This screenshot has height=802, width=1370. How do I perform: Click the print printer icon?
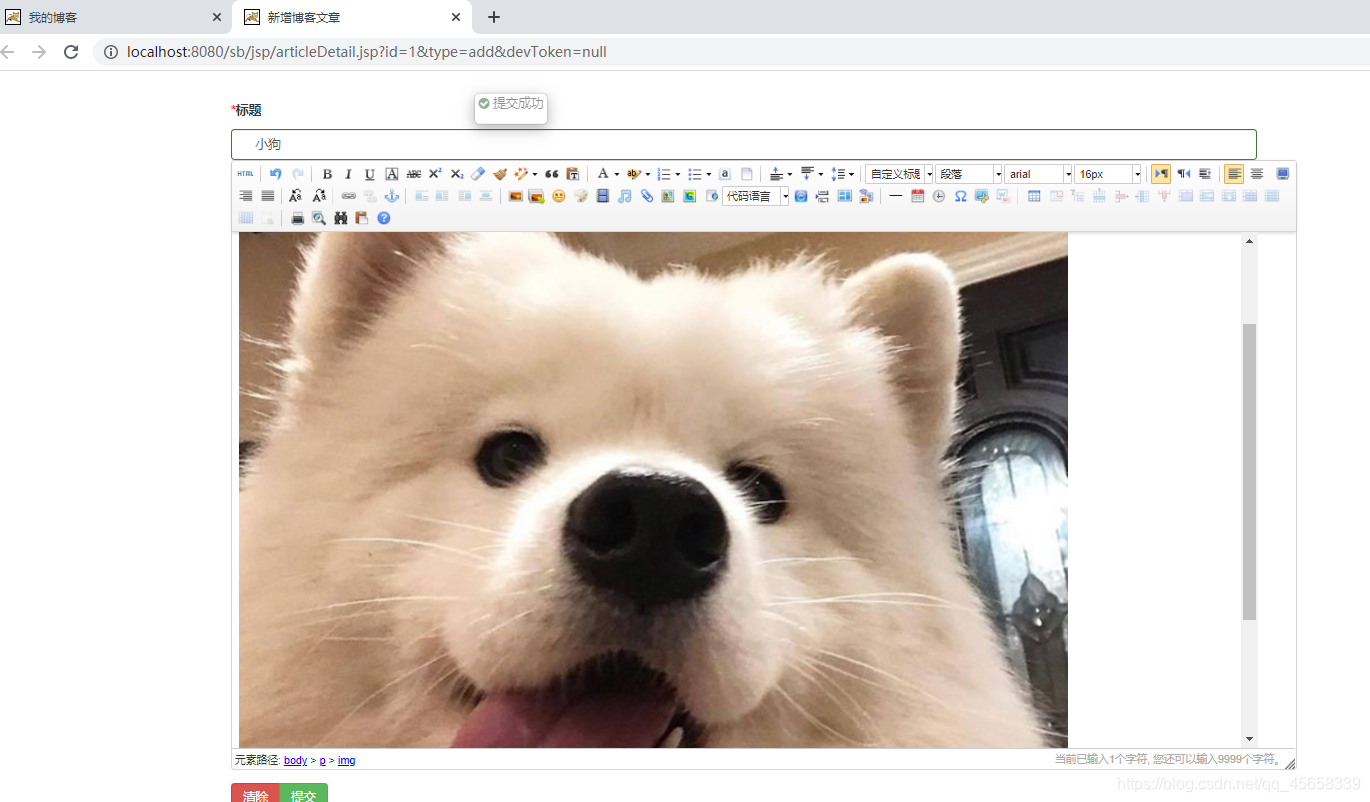pos(297,218)
